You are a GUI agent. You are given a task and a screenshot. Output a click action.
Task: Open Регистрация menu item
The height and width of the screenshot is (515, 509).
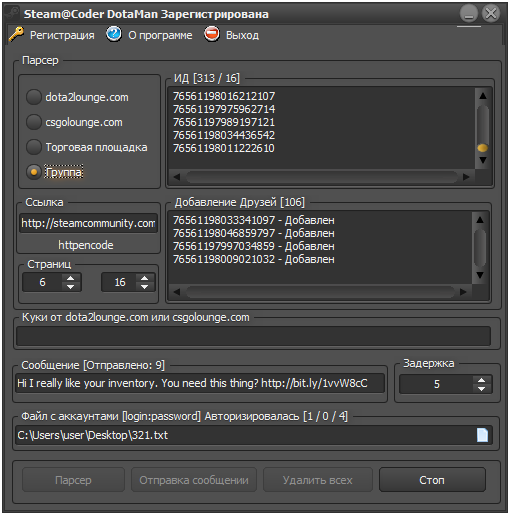point(62,35)
